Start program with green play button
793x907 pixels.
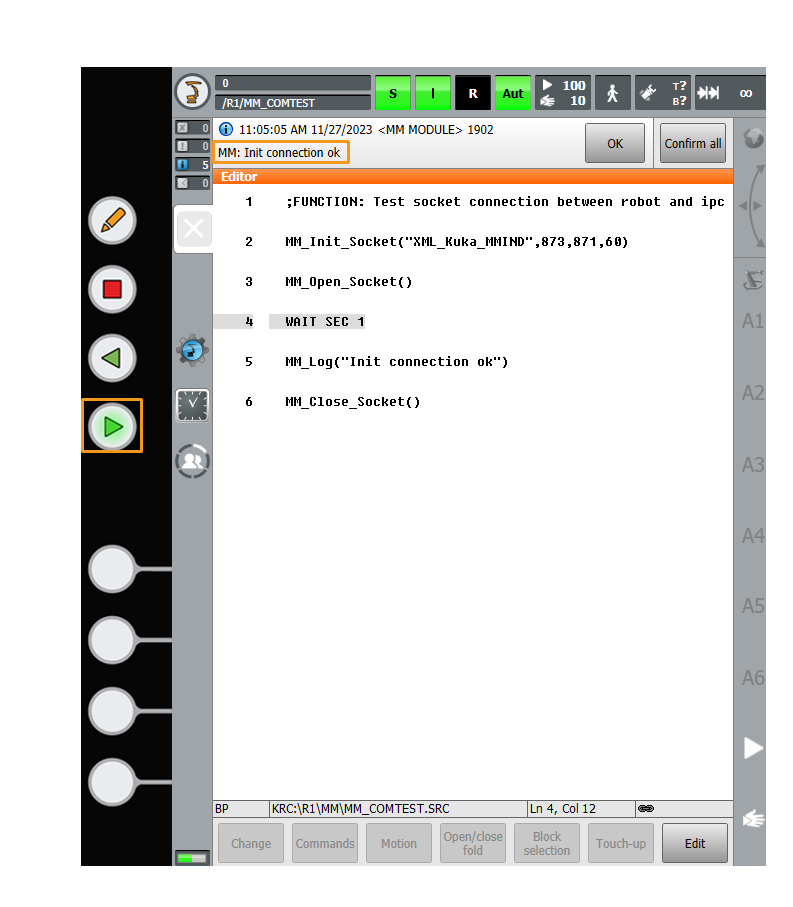point(112,426)
